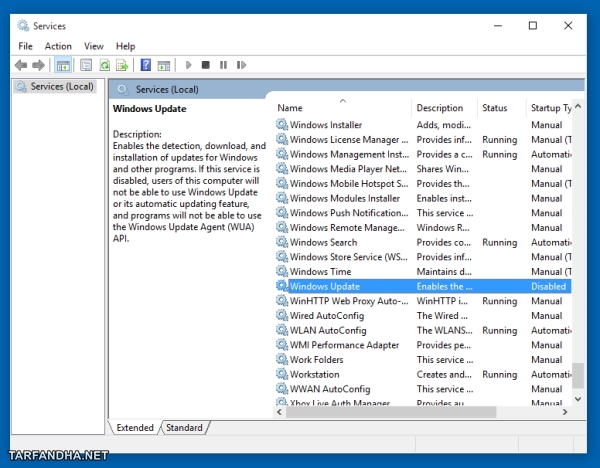
Task: Click gear icon beside WWAN AutoConfig
Action: tap(282, 389)
